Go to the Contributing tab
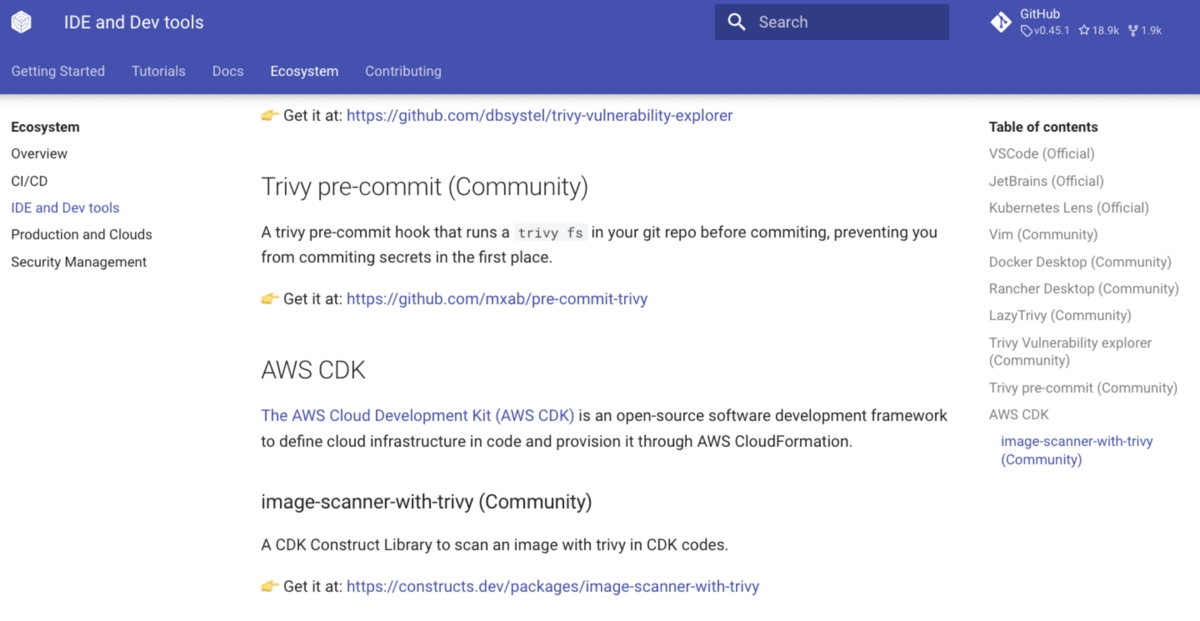1200x621 pixels. 403,71
